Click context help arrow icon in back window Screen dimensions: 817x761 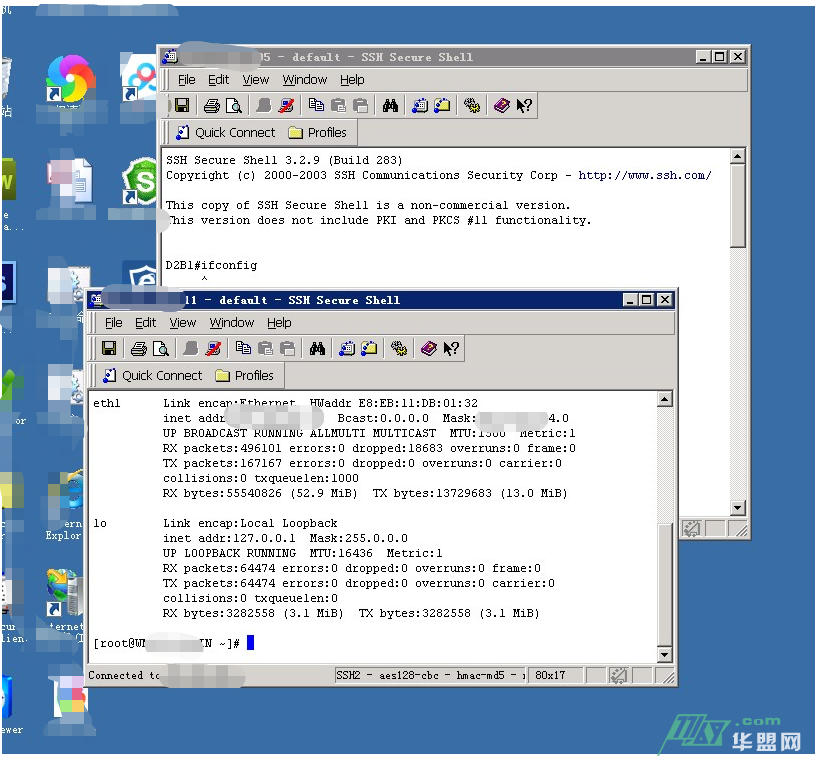coord(524,105)
